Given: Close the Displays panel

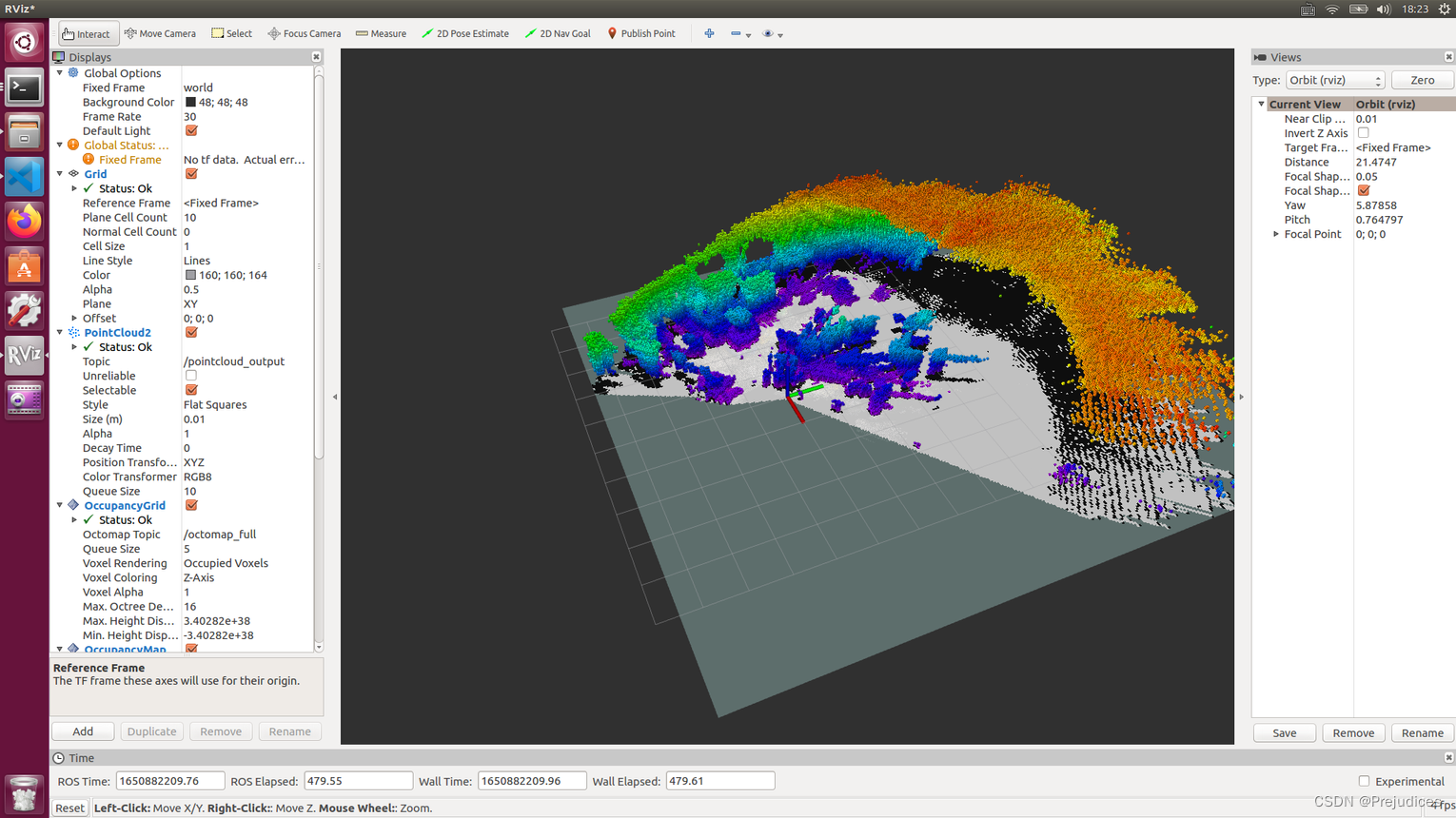Looking at the screenshot, I should [x=316, y=57].
